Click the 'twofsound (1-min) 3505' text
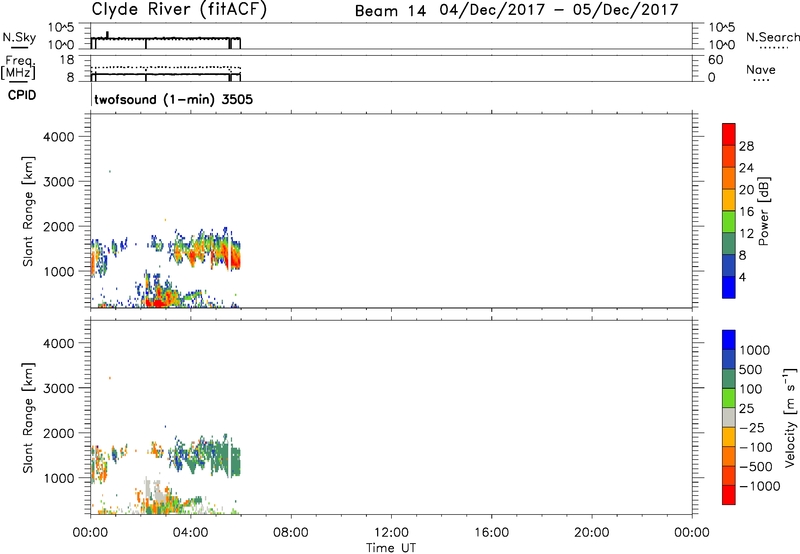The width and height of the screenshot is (800, 554). tap(173, 99)
